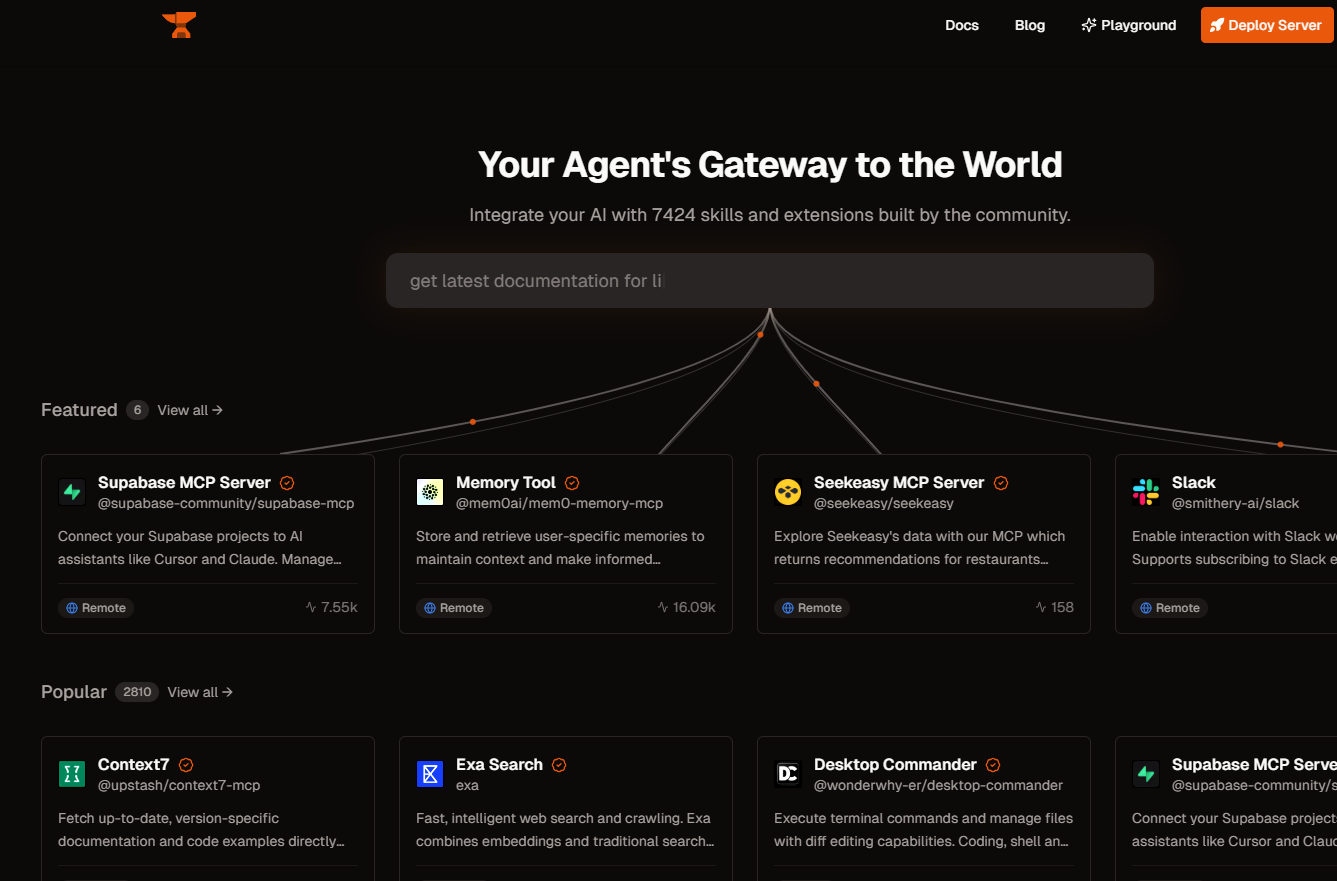Open the Blog page

pos(1030,25)
